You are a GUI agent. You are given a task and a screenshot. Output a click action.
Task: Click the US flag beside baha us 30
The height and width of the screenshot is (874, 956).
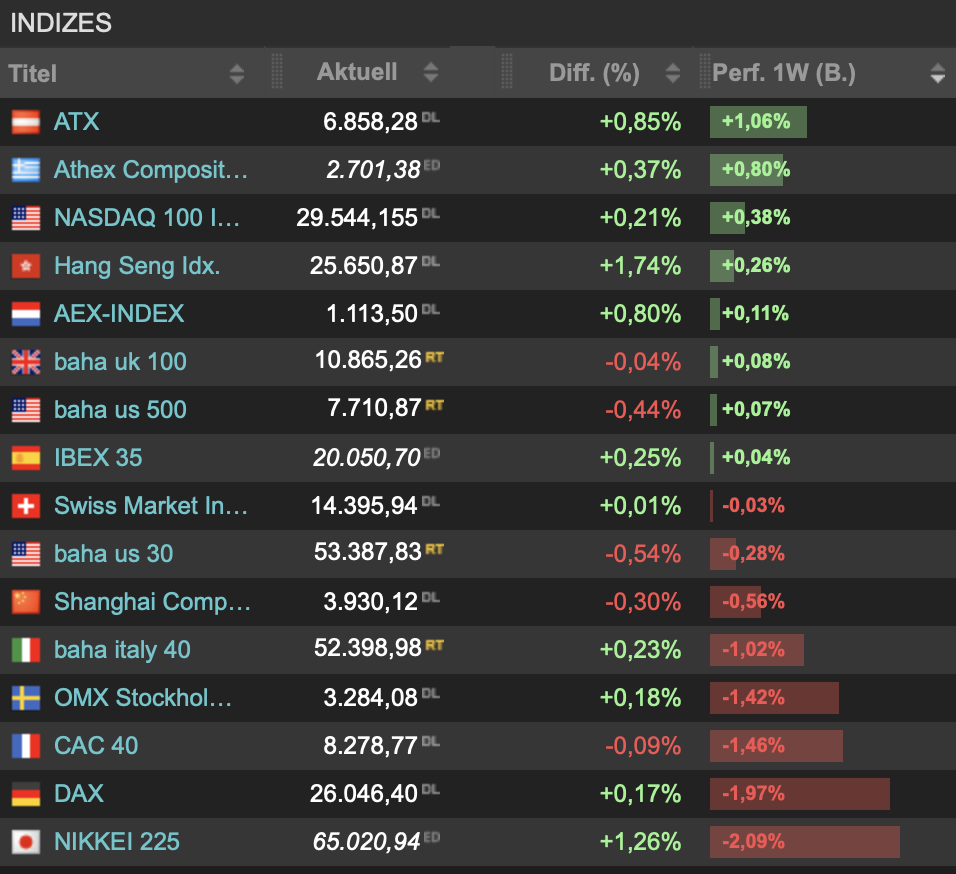(26, 555)
